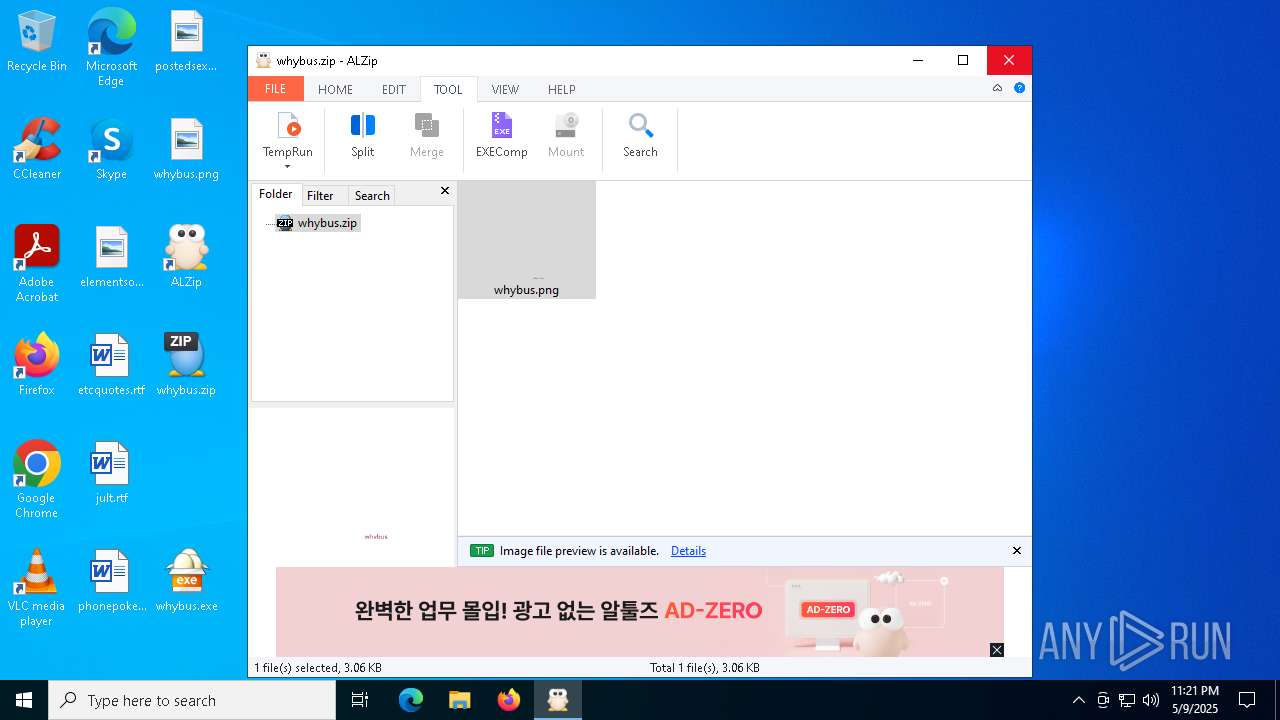Open the ALZip desktop shortcut
Viewport: 1280px width, 720px height.
tap(186, 258)
